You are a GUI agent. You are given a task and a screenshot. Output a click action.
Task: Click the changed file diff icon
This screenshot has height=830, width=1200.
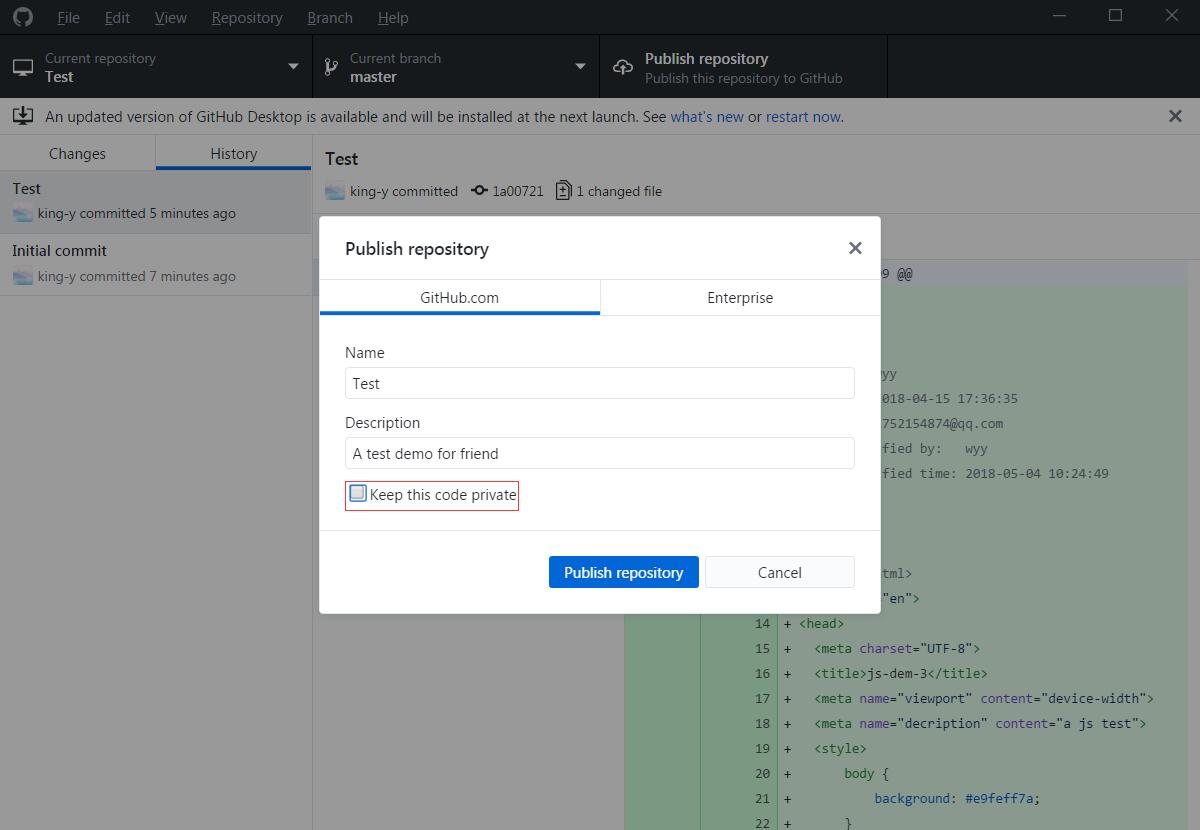click(564, 191)
